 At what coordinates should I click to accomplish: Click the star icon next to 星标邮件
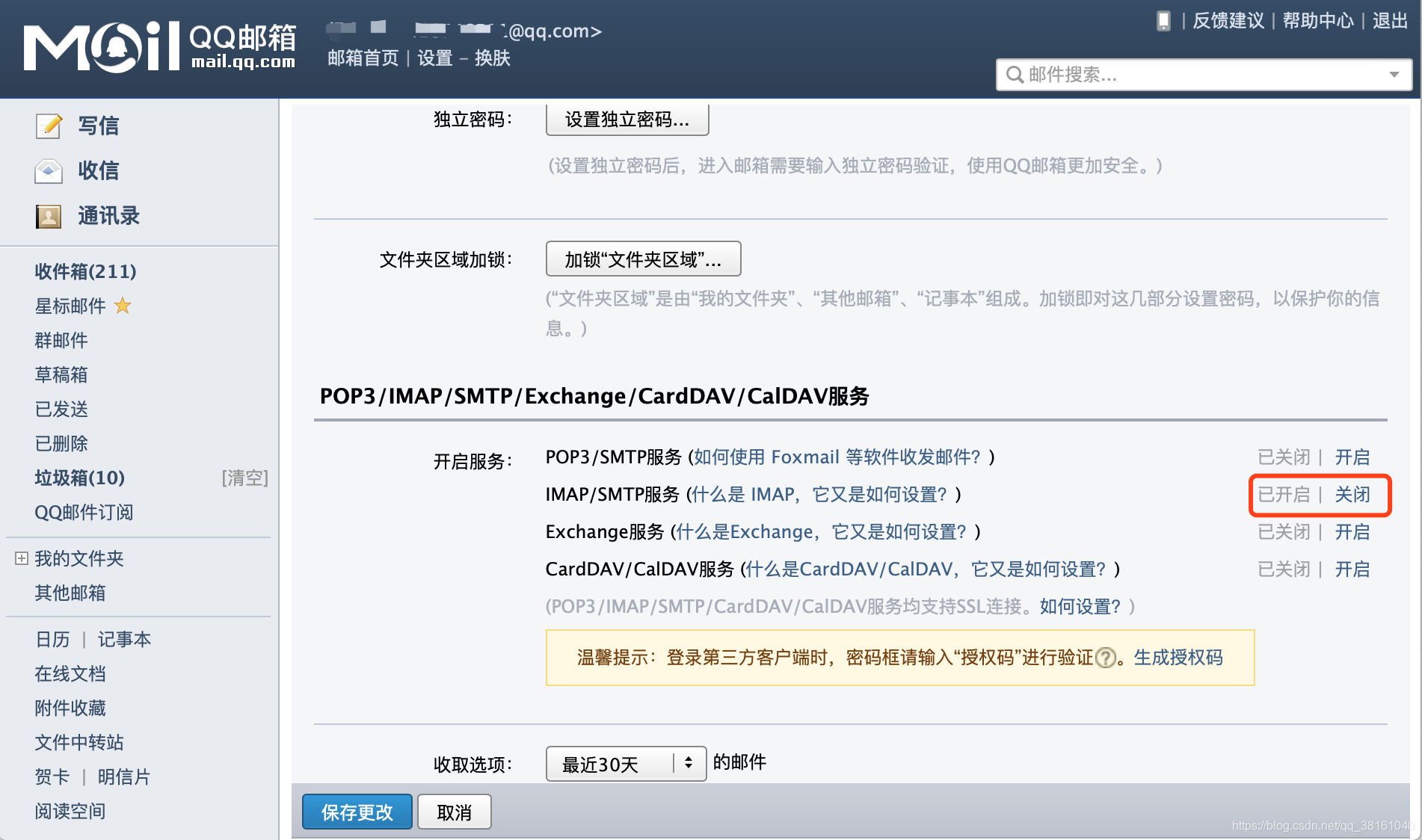pos(123,306)
